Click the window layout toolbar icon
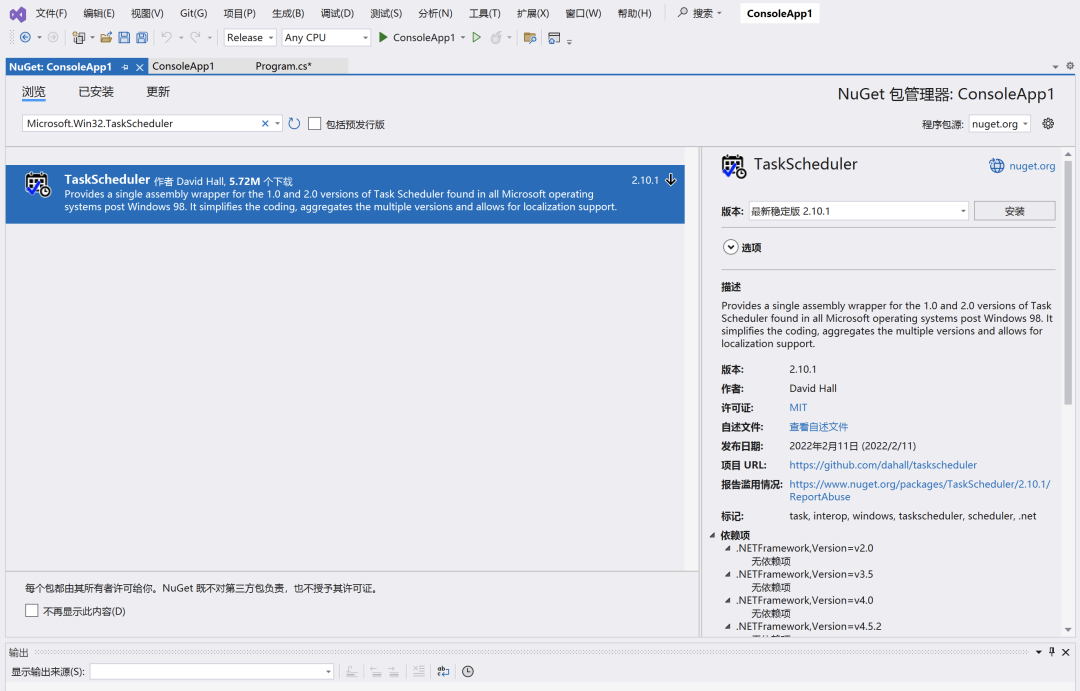1080x691 pixels. (554, 38)
